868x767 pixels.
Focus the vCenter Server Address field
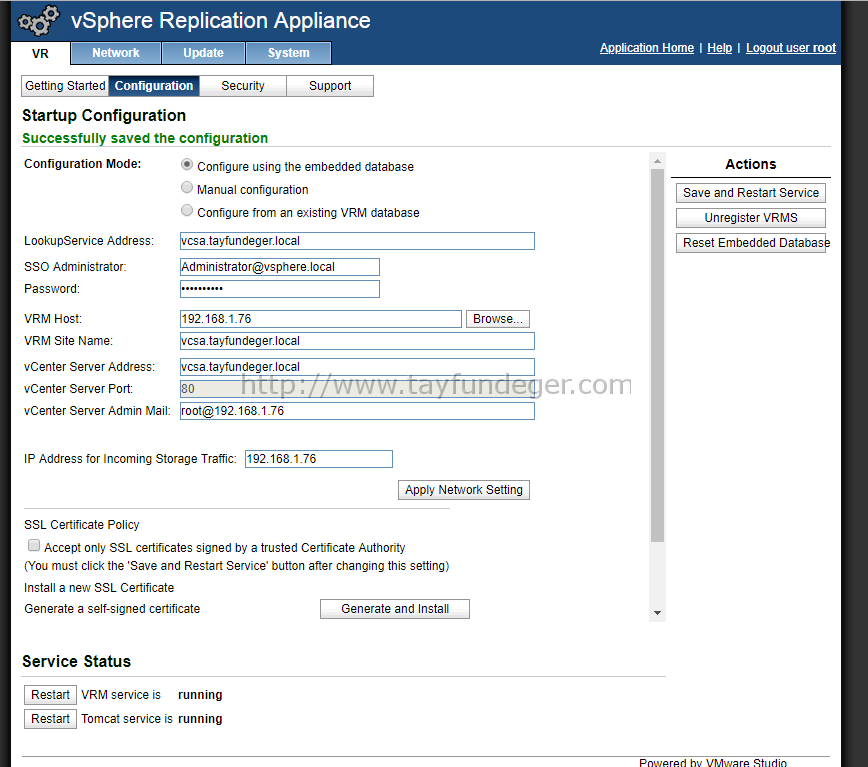click(x=357, y=367)
